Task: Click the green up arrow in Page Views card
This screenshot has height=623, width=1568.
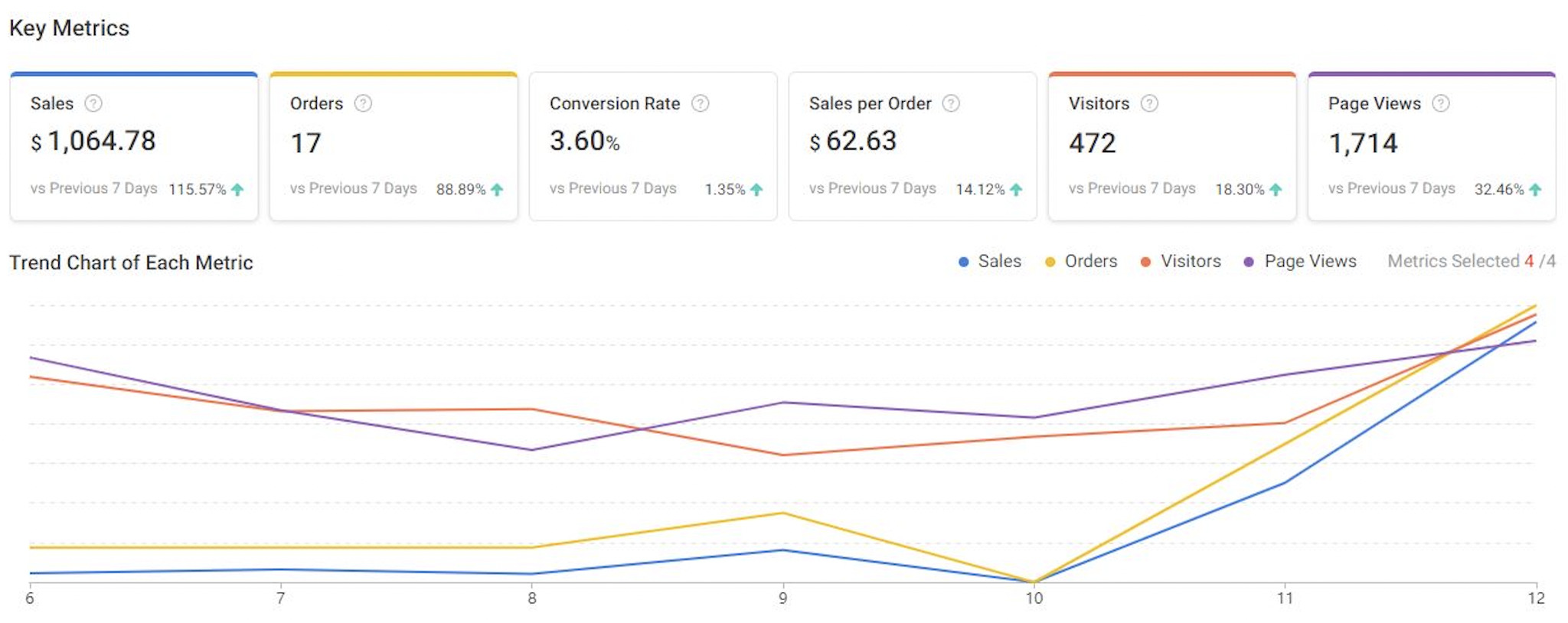Action: [1535, 189]
